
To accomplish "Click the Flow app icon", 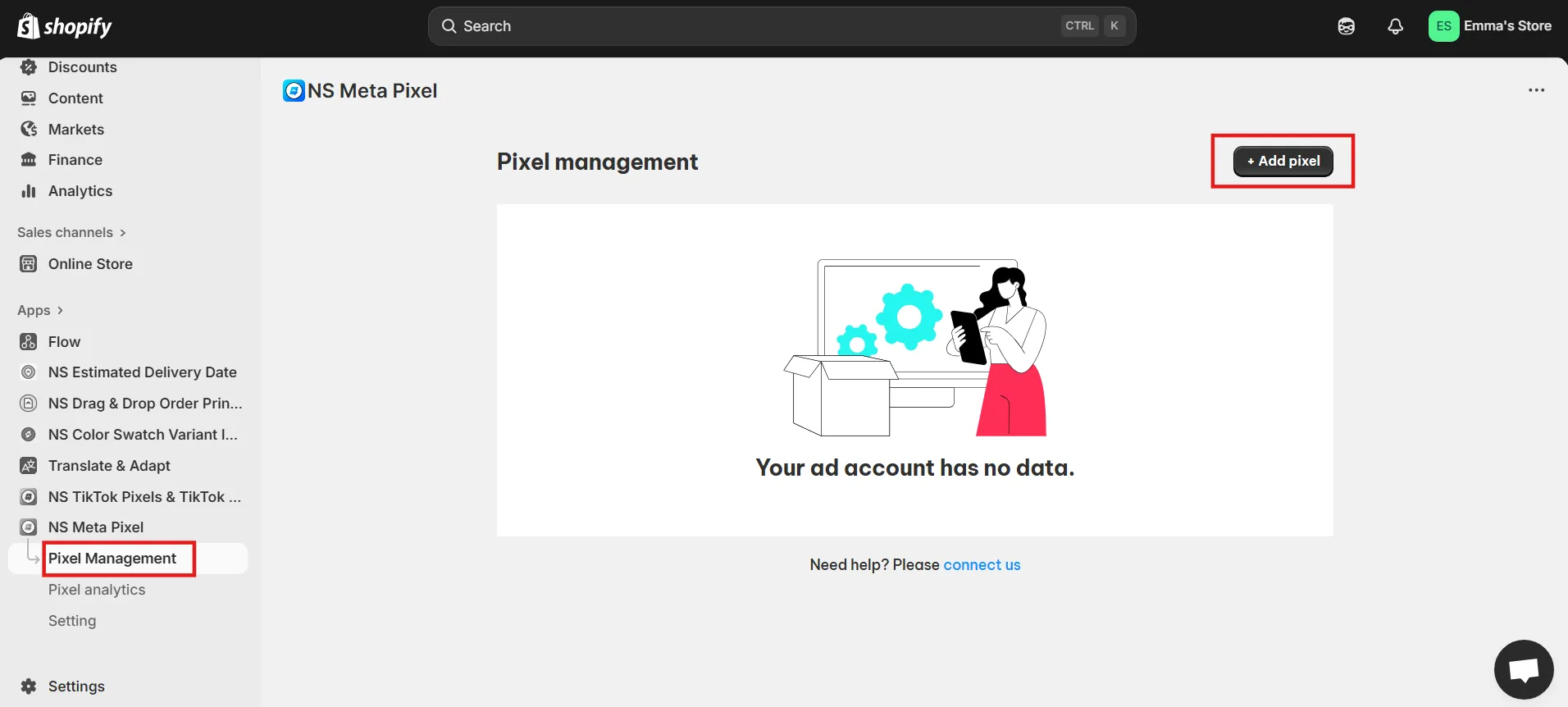I will tap(29, 342).
